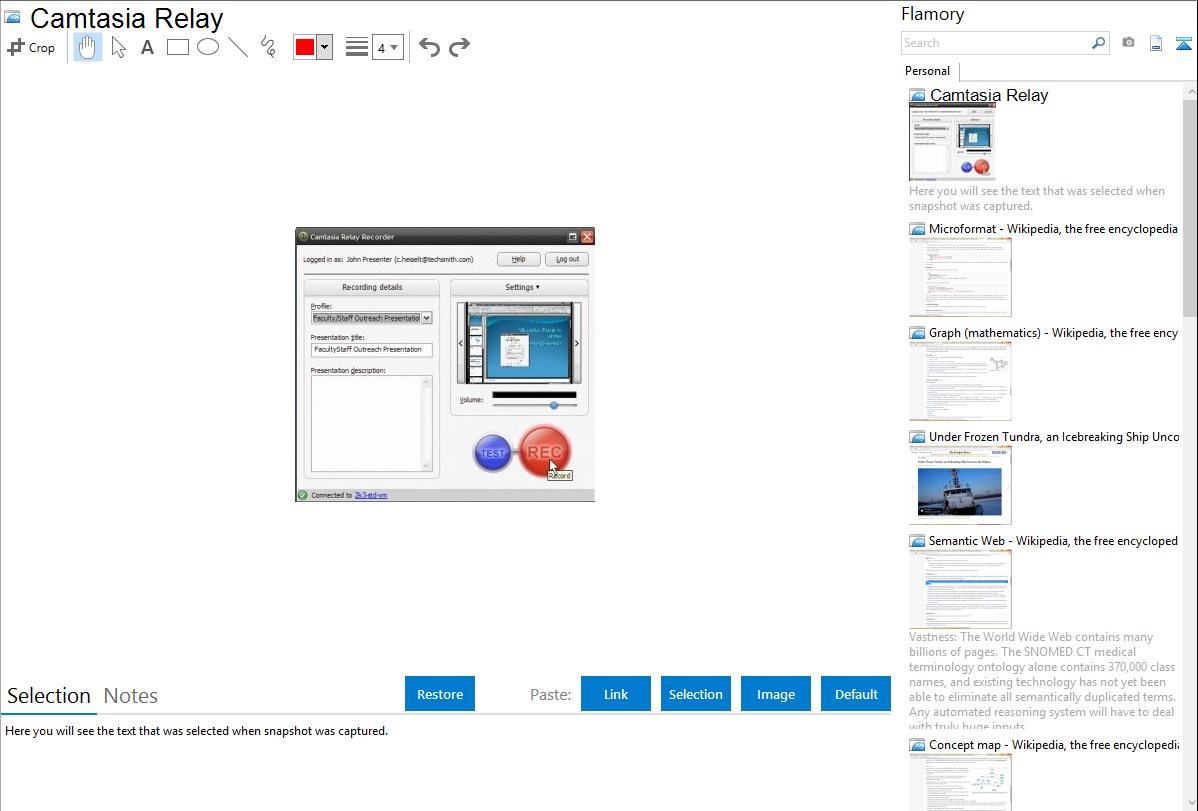Click the blue collapse panel icon
1198x811 pixels.
pos(1183,43)
